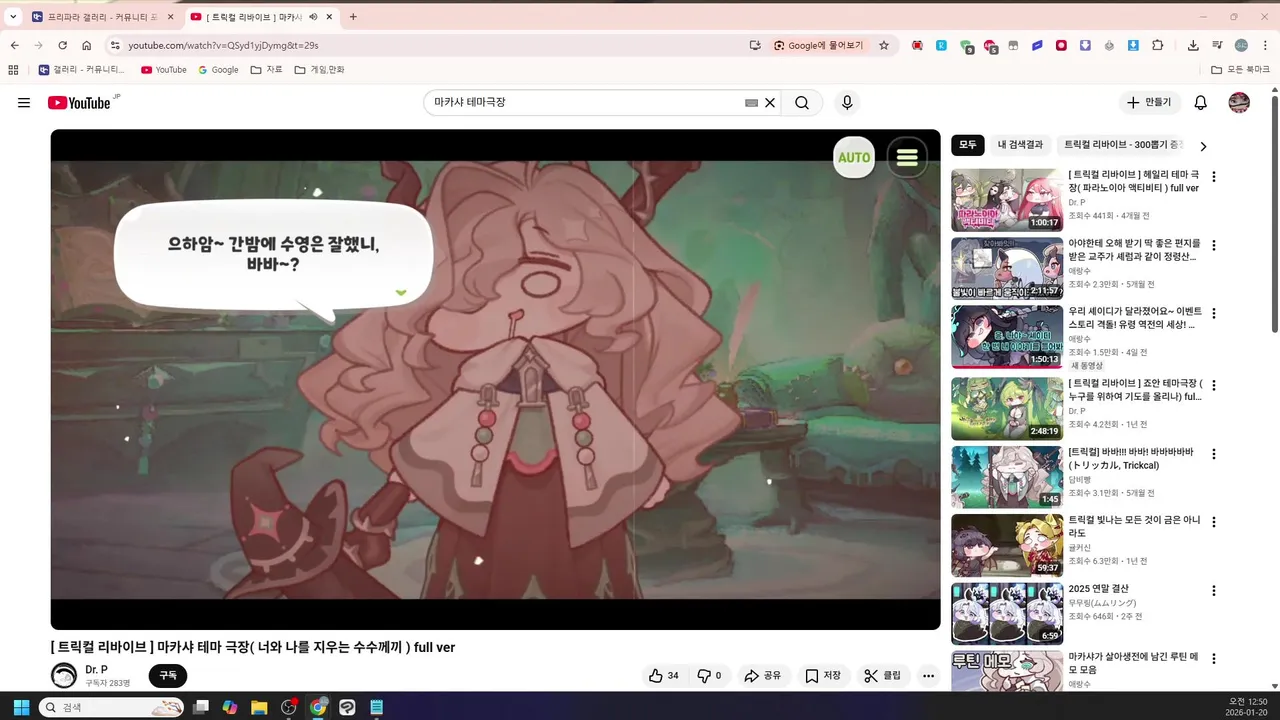
Task: Open the tab search dropdown arrow
Action: [x=13, y=17]
